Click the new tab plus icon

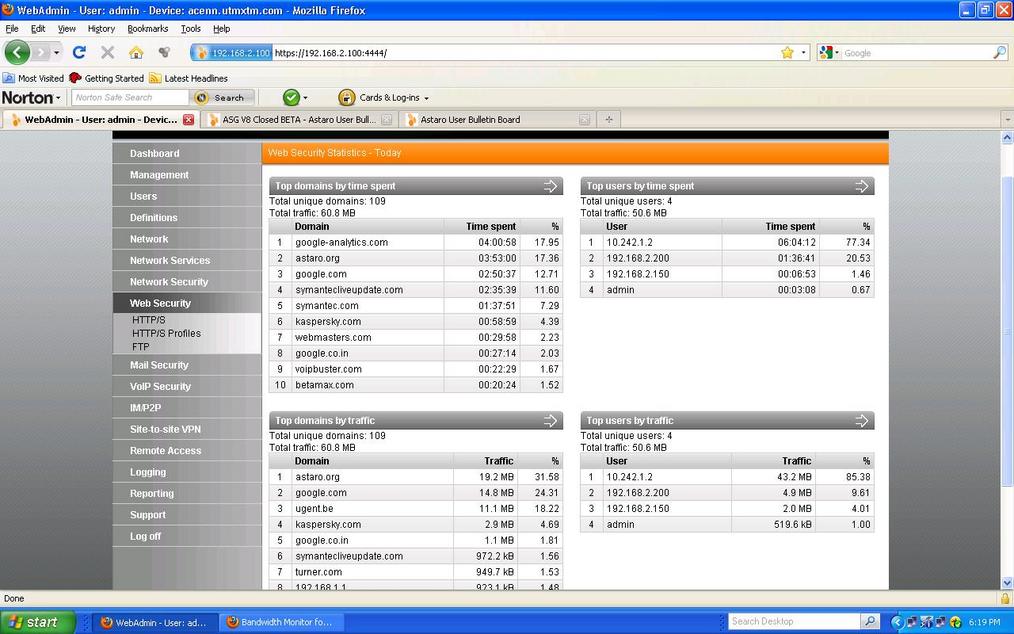tap(609, 119)
